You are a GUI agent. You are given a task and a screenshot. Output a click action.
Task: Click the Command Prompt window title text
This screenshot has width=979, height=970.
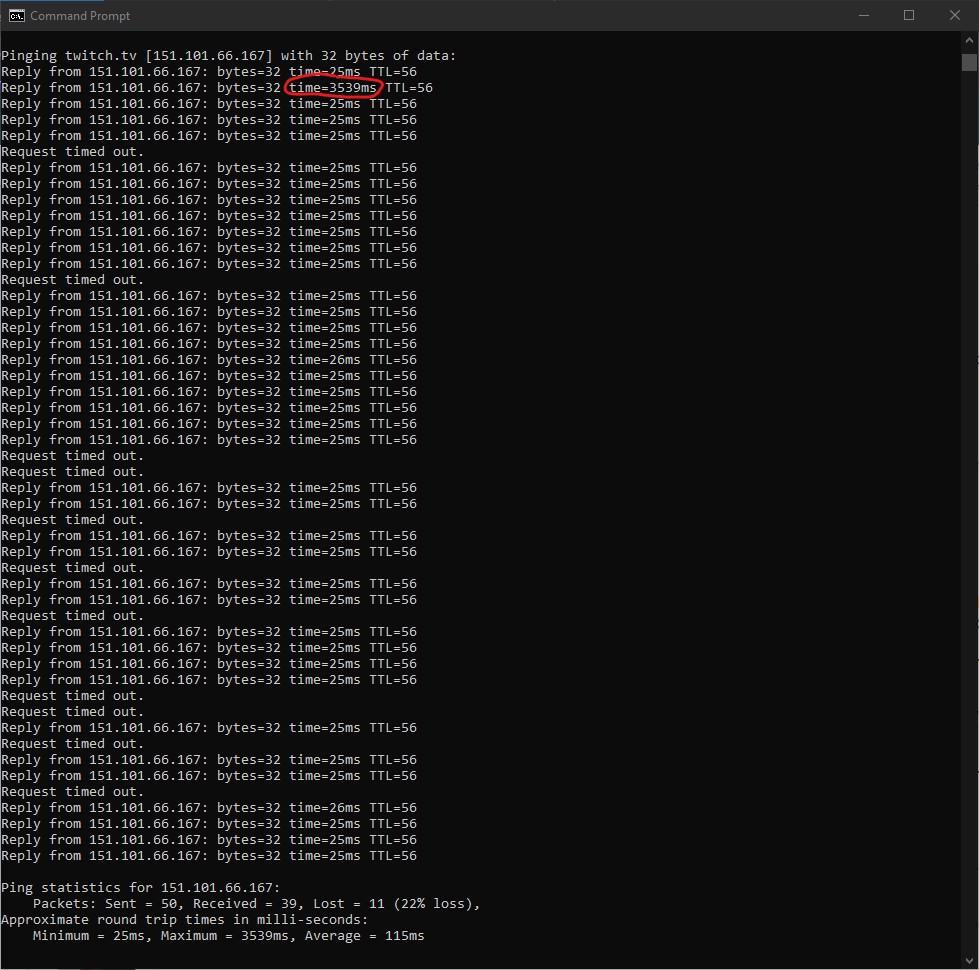click(80, 16)
